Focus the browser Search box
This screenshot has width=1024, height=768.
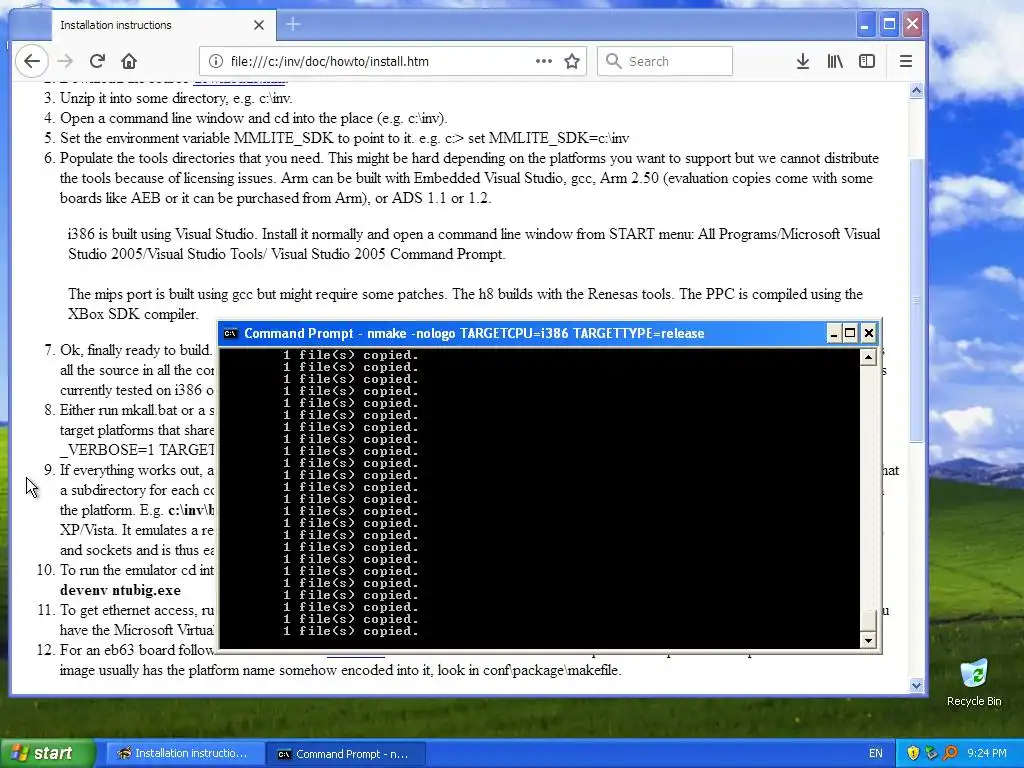click(665, 61)
